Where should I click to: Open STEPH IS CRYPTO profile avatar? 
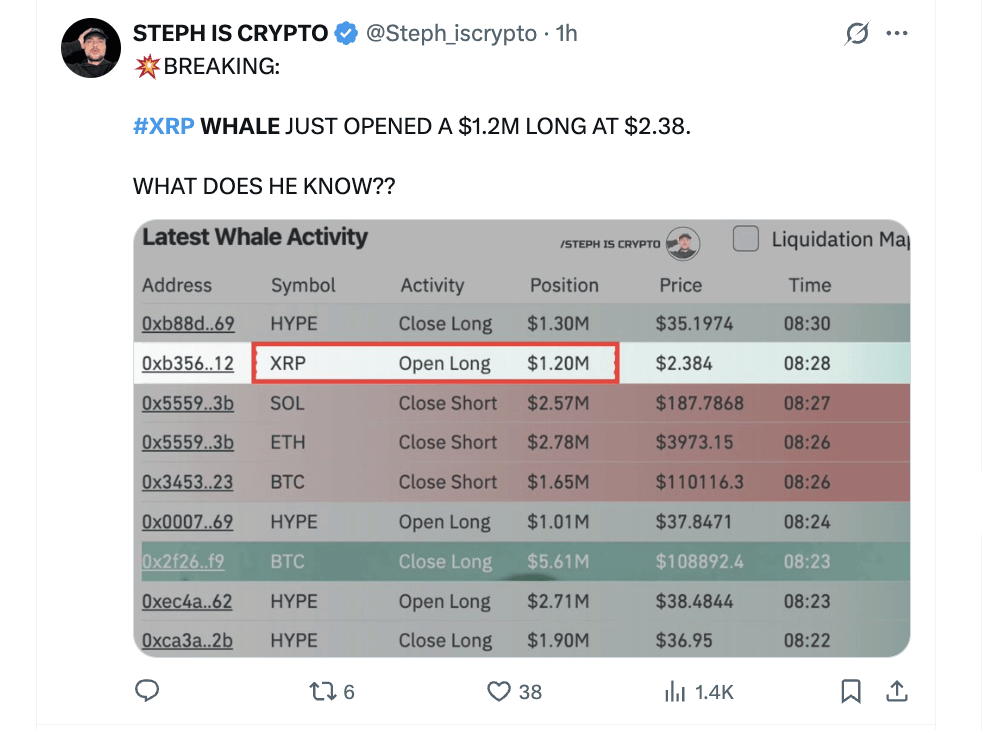92,47
